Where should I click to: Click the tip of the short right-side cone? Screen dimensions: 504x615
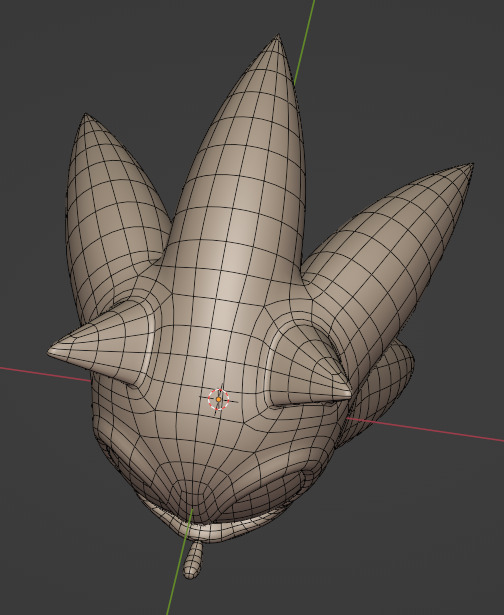pyautogui.click(x=347, y=393)
